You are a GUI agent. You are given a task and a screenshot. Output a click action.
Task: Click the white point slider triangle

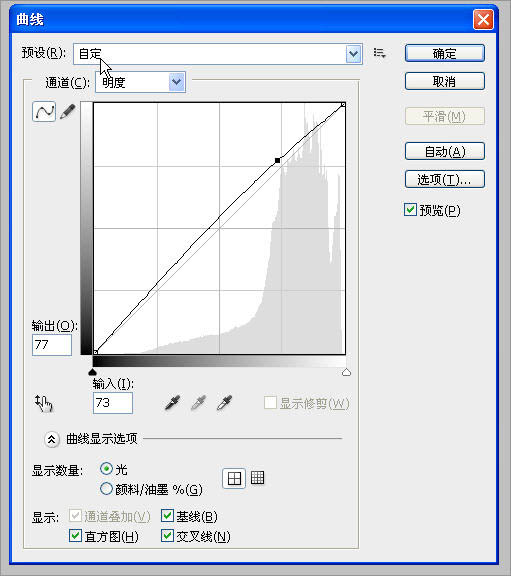(346, 372)
